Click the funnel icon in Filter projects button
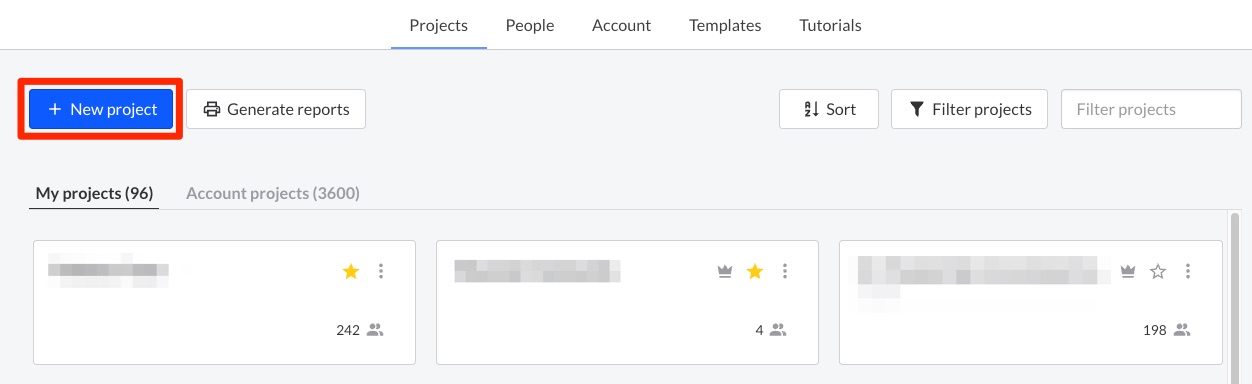This screenshot has width=1252, height=384. 917,109
